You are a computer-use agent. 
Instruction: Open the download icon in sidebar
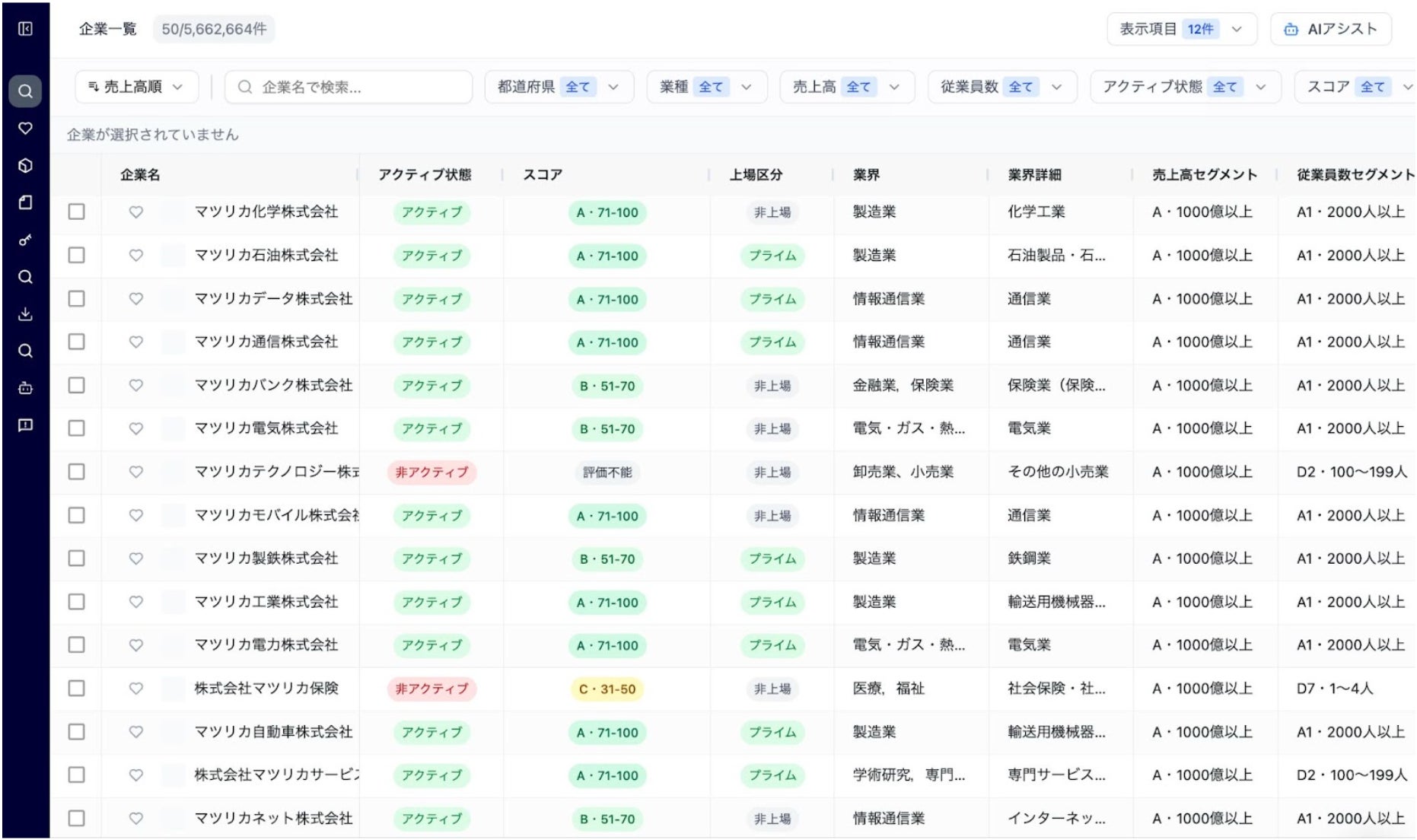pyautogui.click(x=25, y=313)
